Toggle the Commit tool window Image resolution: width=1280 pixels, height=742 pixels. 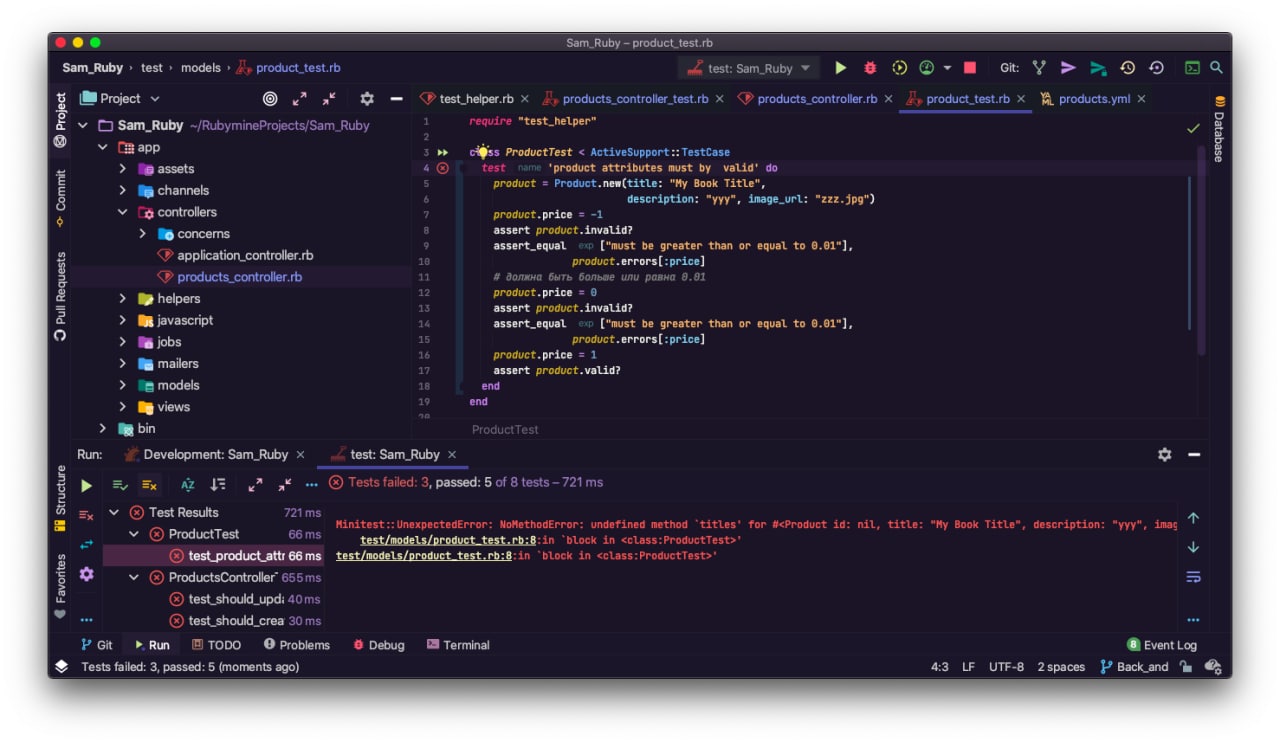tap(60, 198)
